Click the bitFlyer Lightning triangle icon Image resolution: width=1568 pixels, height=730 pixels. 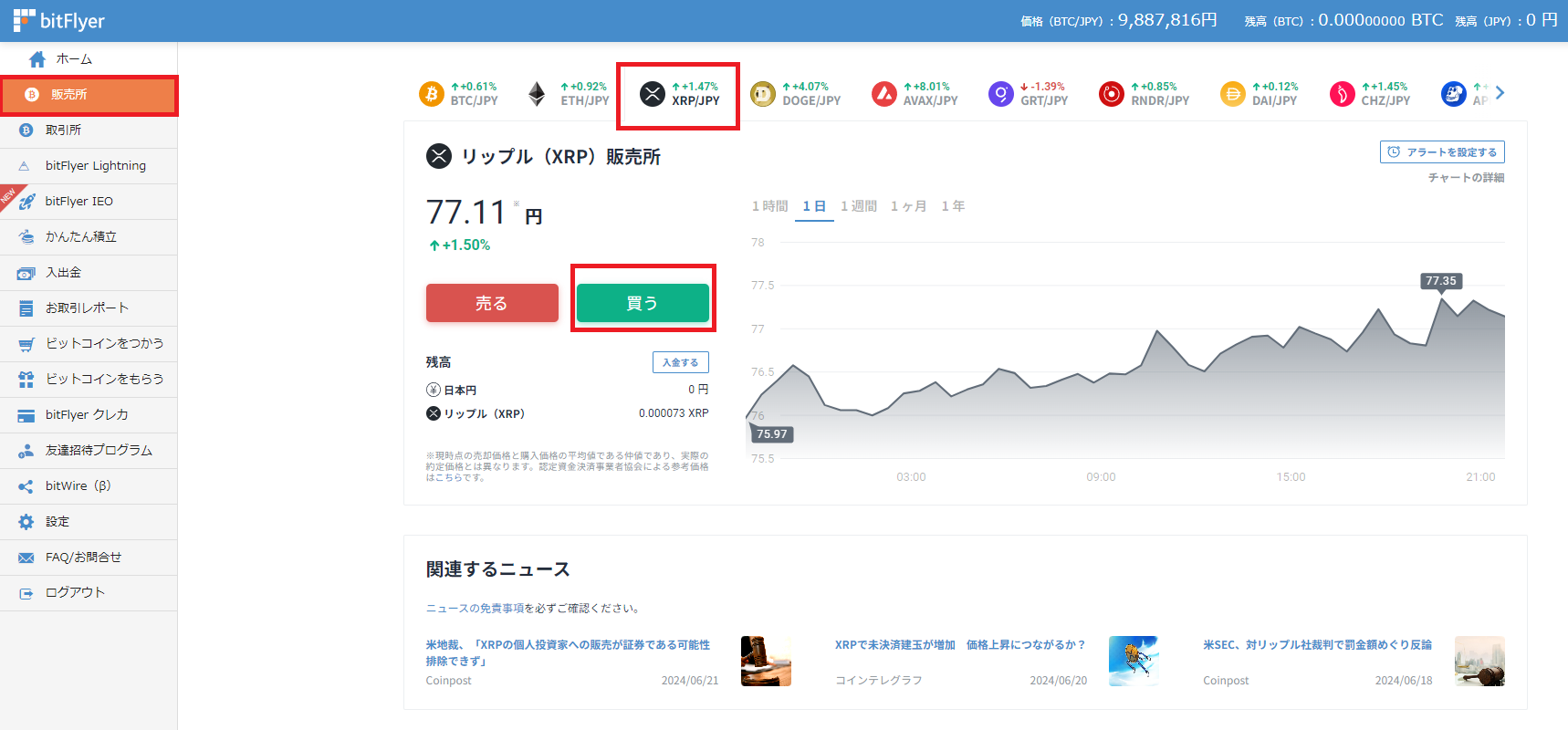[x=25, y=166]
